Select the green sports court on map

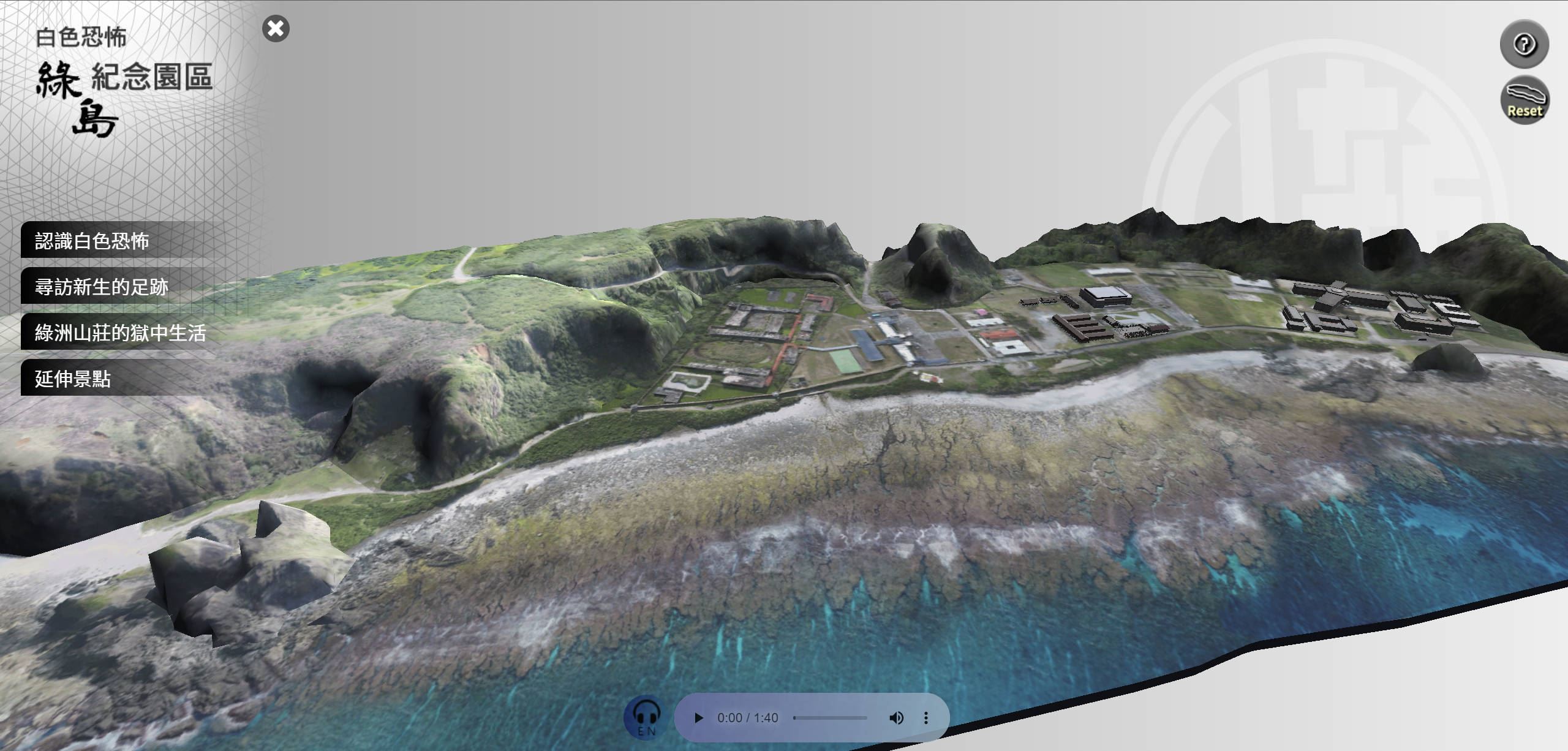[845, 360]
